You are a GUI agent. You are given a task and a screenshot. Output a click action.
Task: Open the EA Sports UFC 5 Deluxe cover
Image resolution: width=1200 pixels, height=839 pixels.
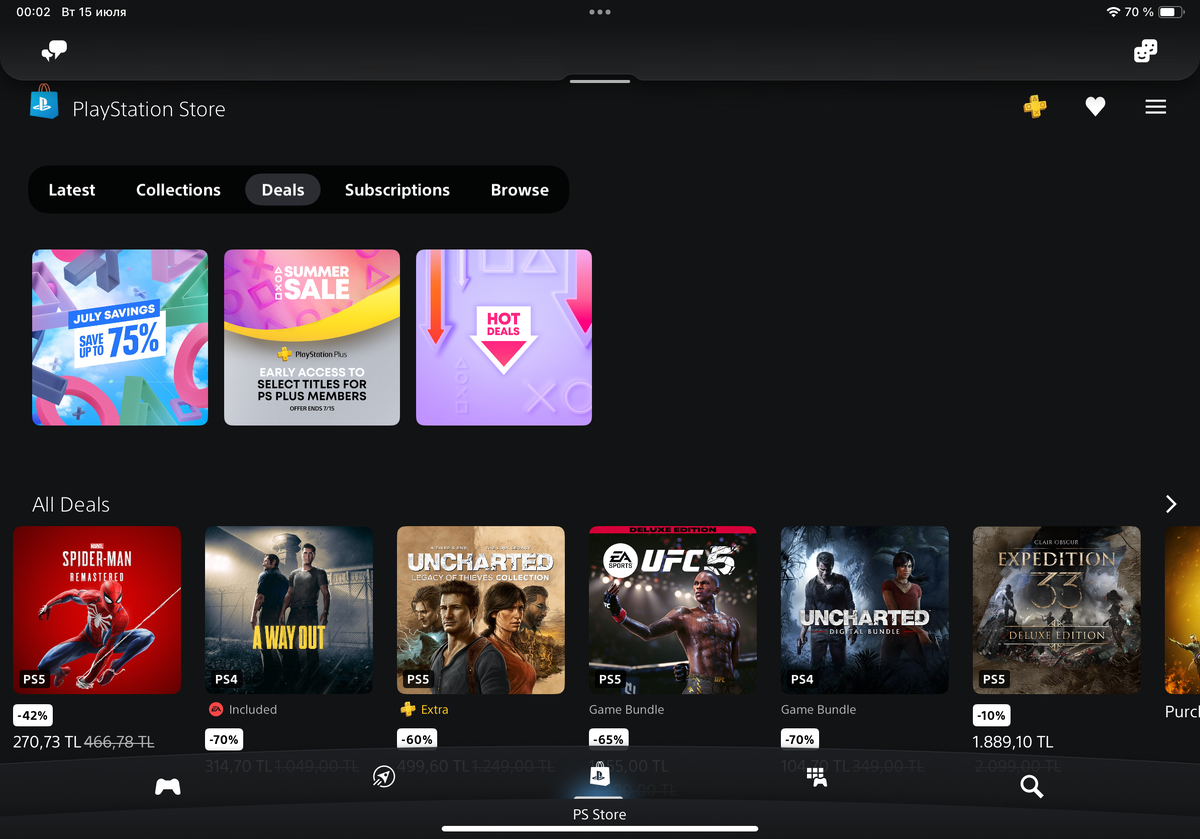[673, 610]
